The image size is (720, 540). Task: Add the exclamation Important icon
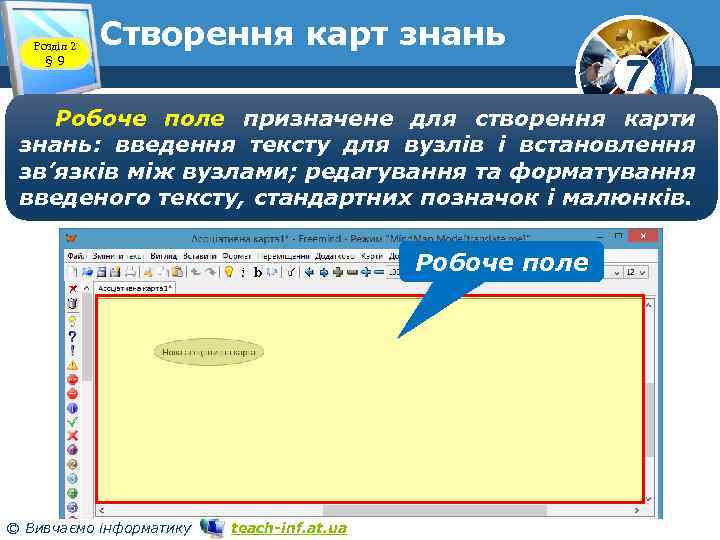[73, 351]
